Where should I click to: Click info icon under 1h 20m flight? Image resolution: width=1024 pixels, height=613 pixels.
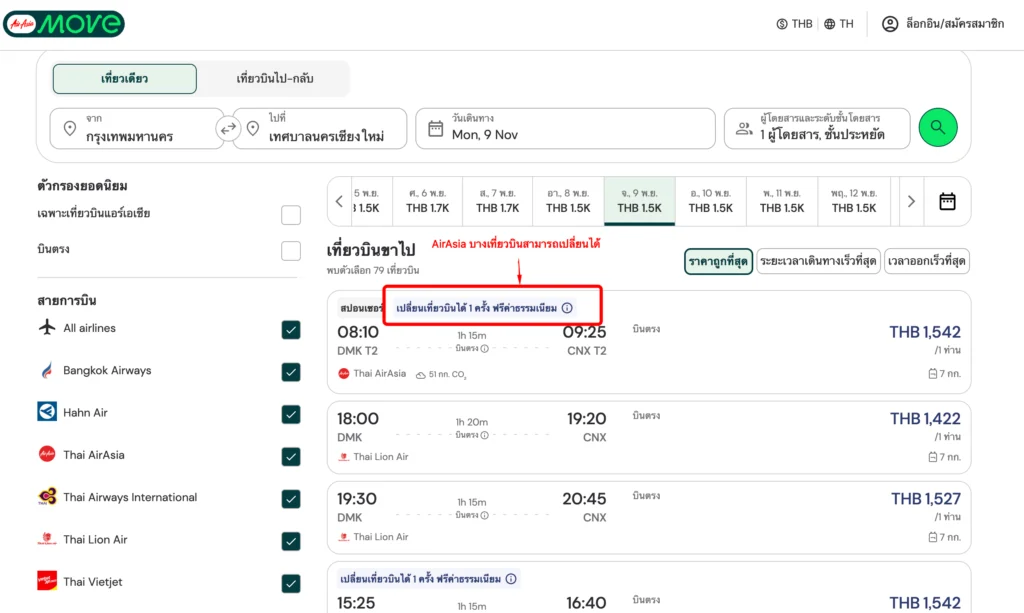485,435
